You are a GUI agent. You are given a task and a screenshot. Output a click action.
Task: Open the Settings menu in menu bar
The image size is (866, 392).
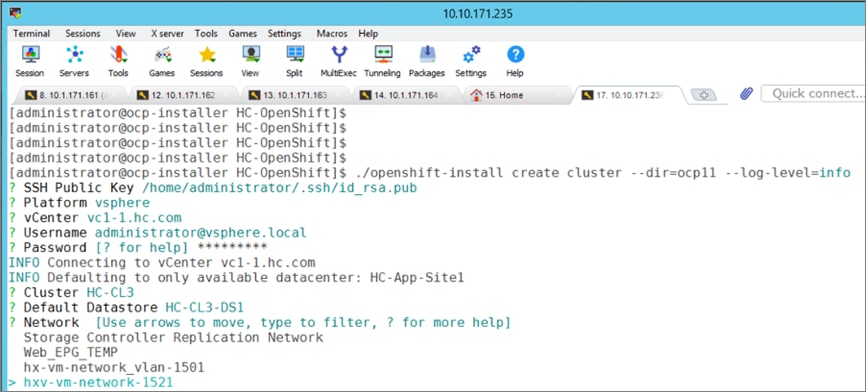(x=284, y=34)
